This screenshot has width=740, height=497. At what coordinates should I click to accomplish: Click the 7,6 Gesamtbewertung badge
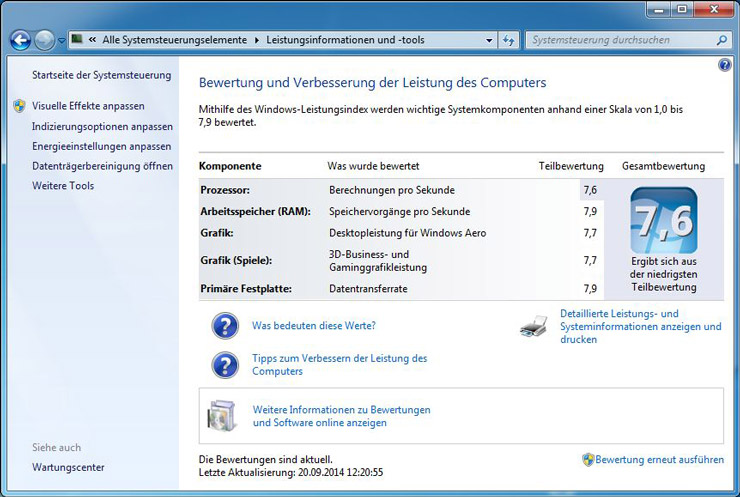point(664,220)
